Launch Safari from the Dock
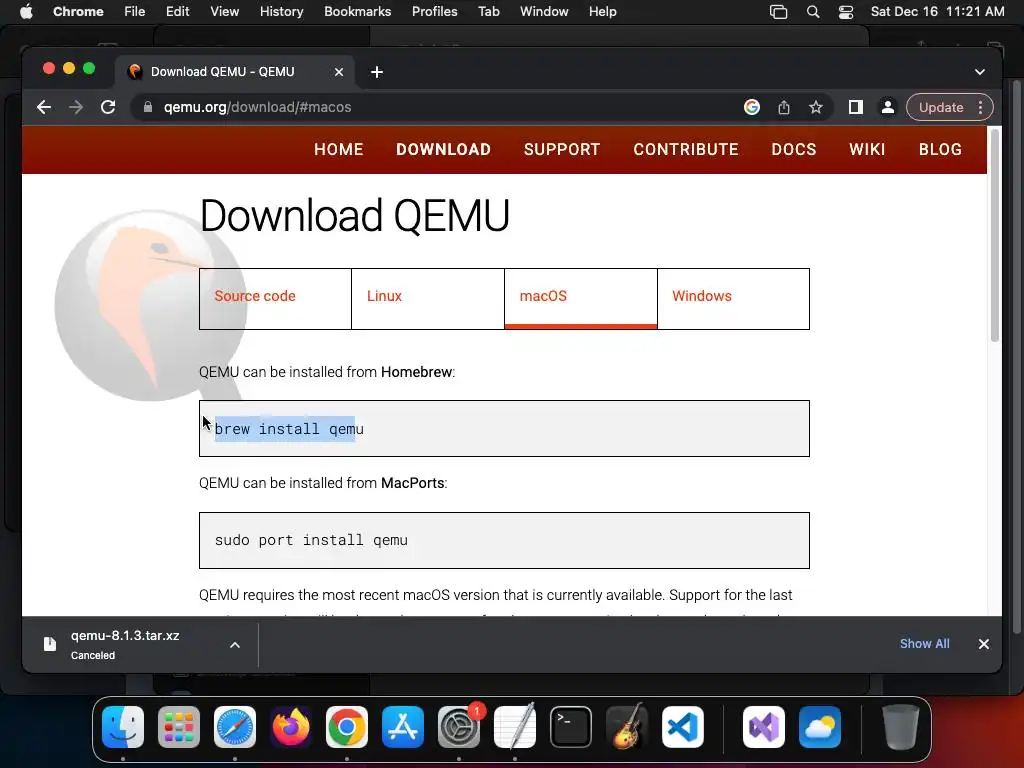 (235, 727)
